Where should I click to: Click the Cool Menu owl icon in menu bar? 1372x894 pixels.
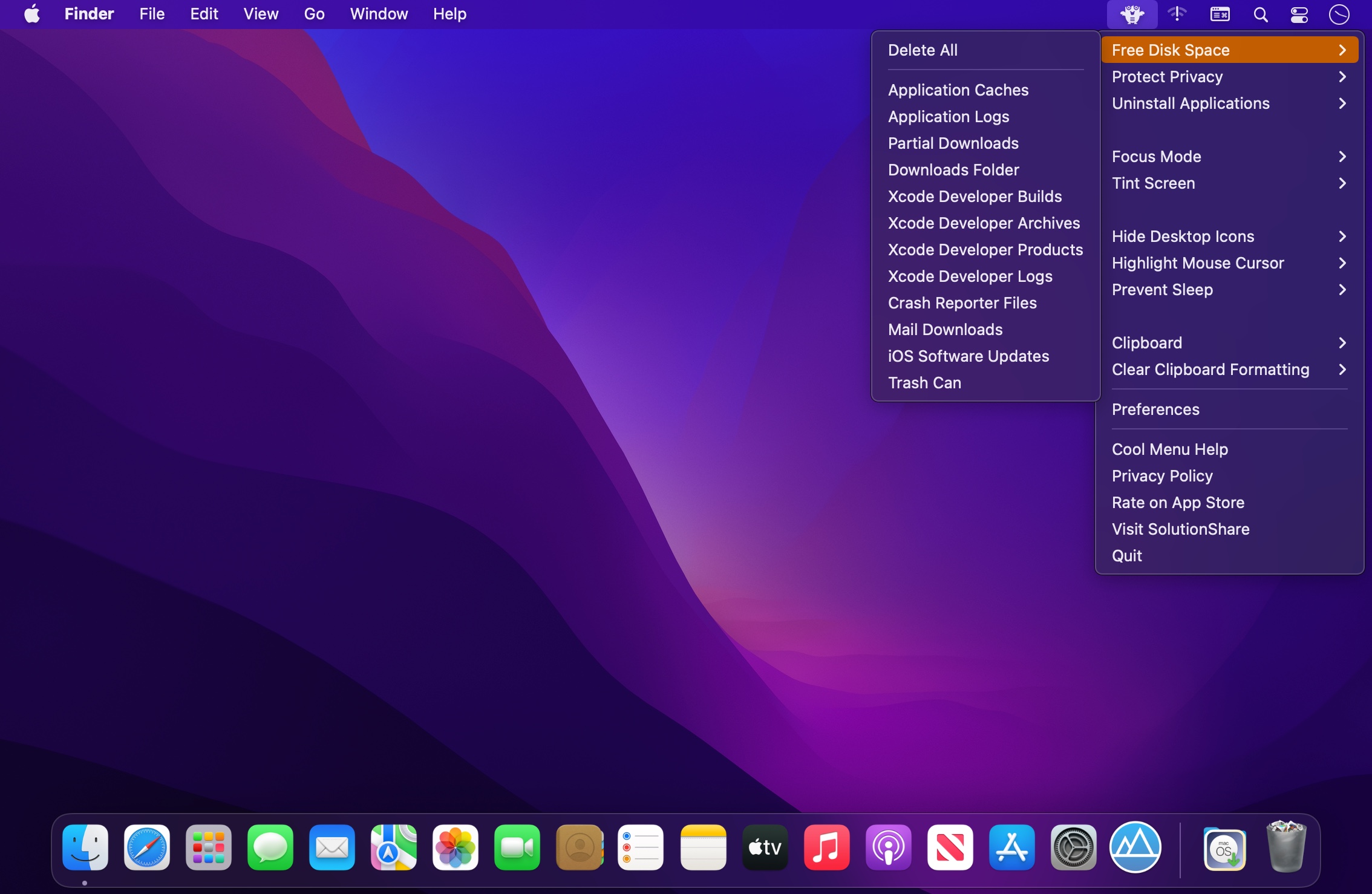1132,14
